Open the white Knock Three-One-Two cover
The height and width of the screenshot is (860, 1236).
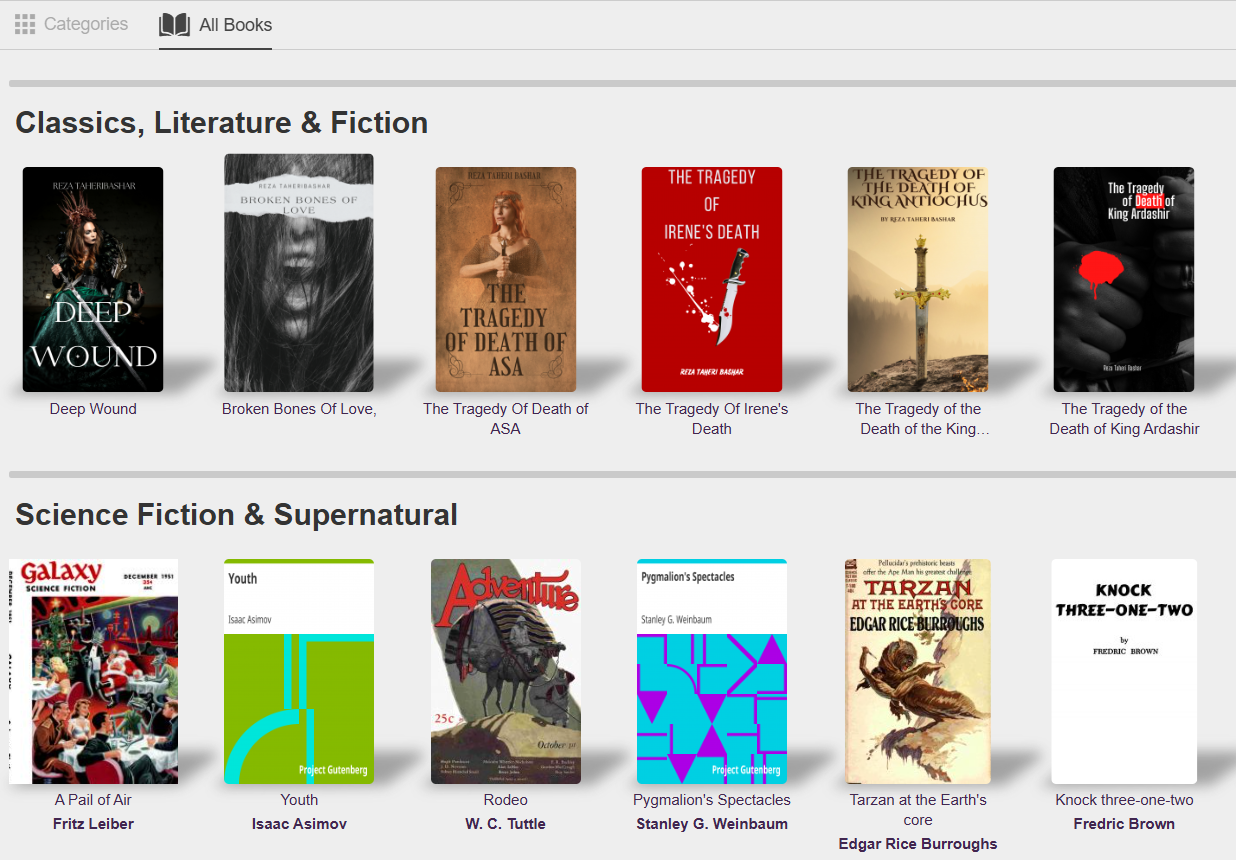pos(1124,671)
